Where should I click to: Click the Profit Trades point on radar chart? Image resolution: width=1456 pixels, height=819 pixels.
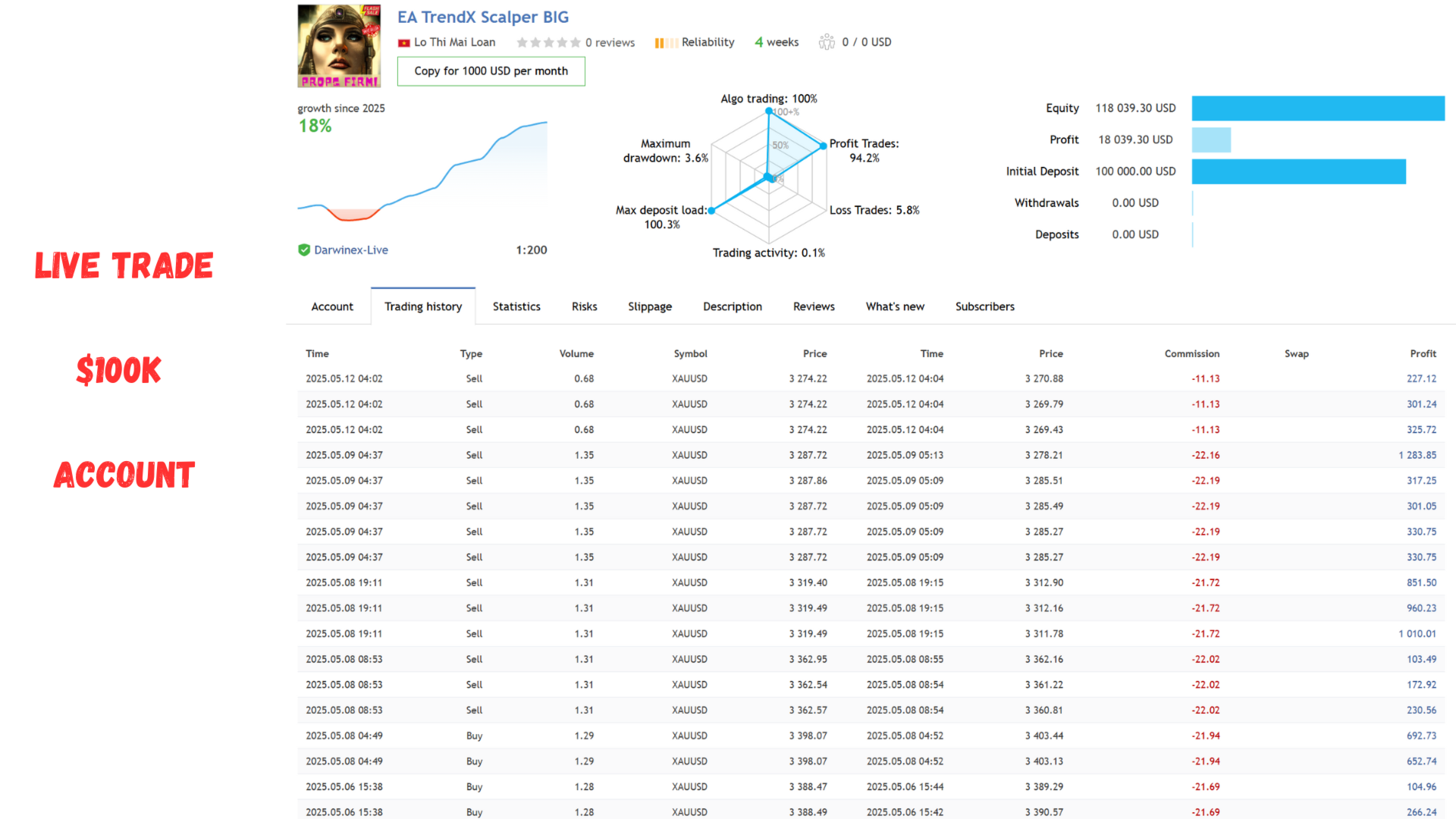tap(823, 146)
